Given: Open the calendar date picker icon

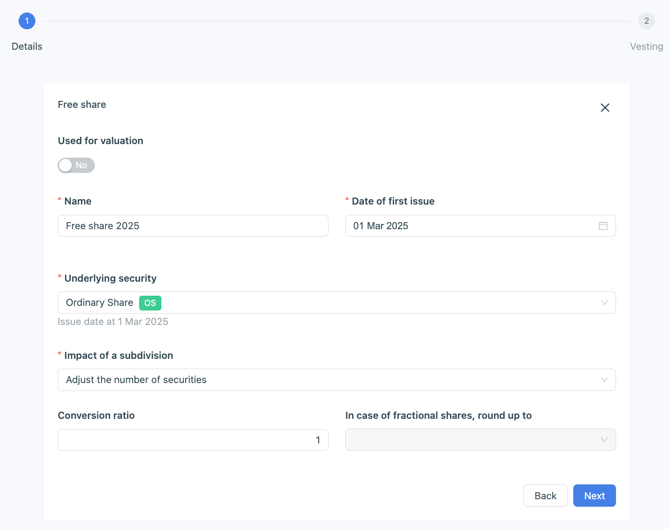Looking at the screenshot, I should [603, 226].
